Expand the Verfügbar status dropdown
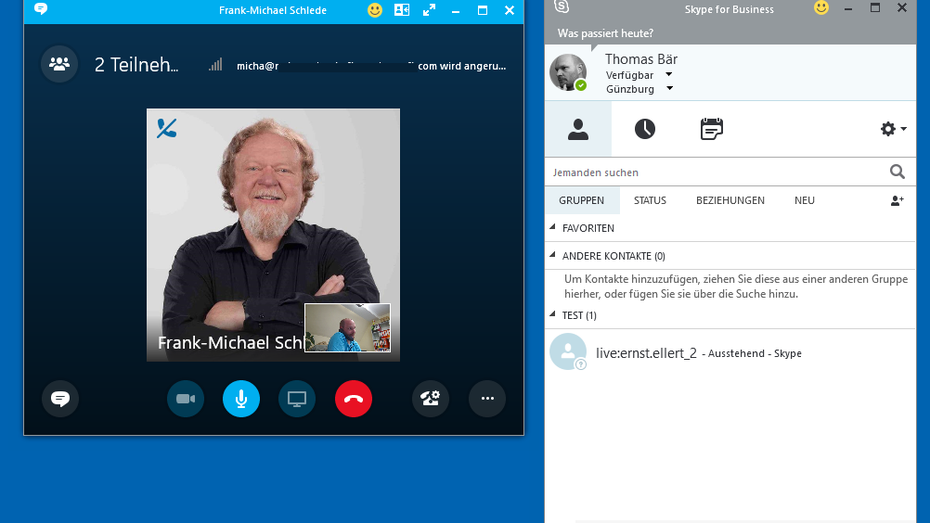Viewport: 930px width, 523px height. 669,75
